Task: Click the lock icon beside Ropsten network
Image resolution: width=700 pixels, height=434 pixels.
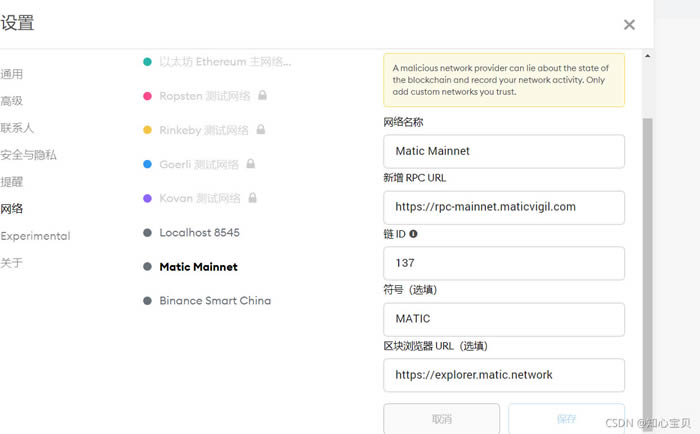Action: point(262,95)
